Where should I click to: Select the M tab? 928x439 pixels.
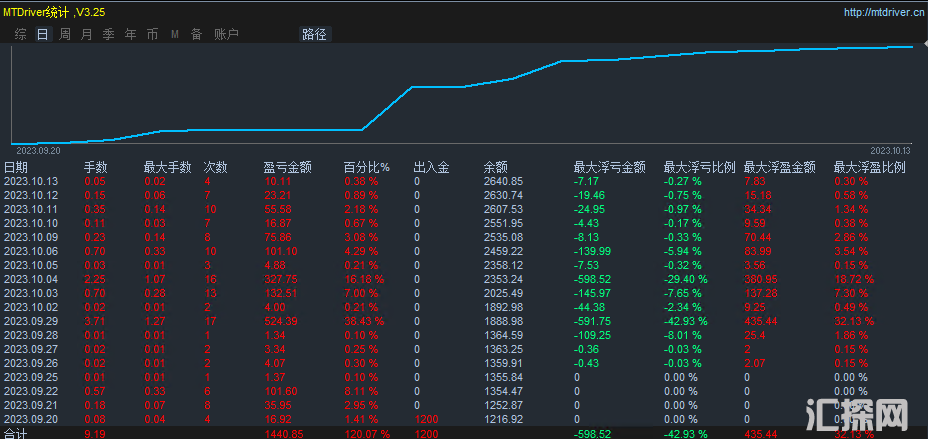click(174, 34)
